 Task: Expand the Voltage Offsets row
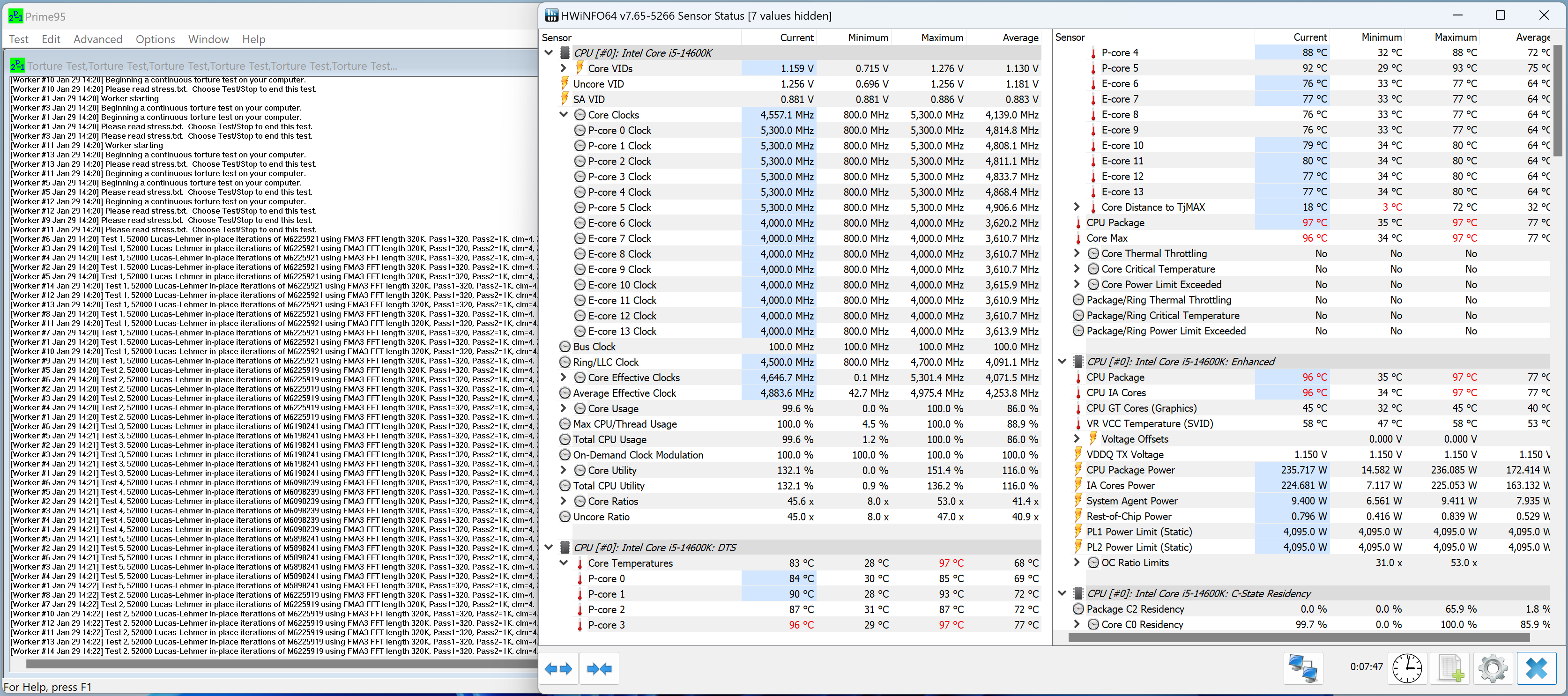pos(1077,439)
